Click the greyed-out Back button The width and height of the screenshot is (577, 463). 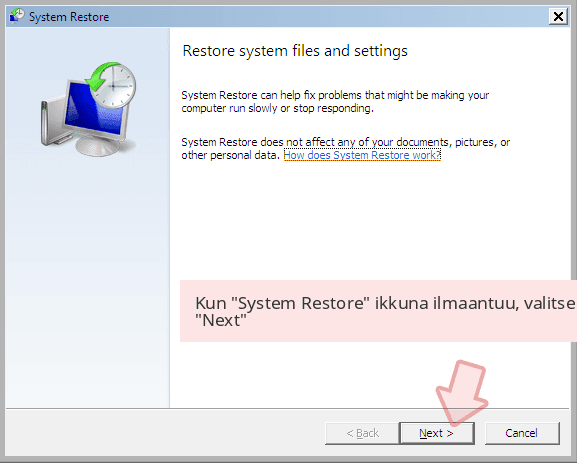coord(362,433)
